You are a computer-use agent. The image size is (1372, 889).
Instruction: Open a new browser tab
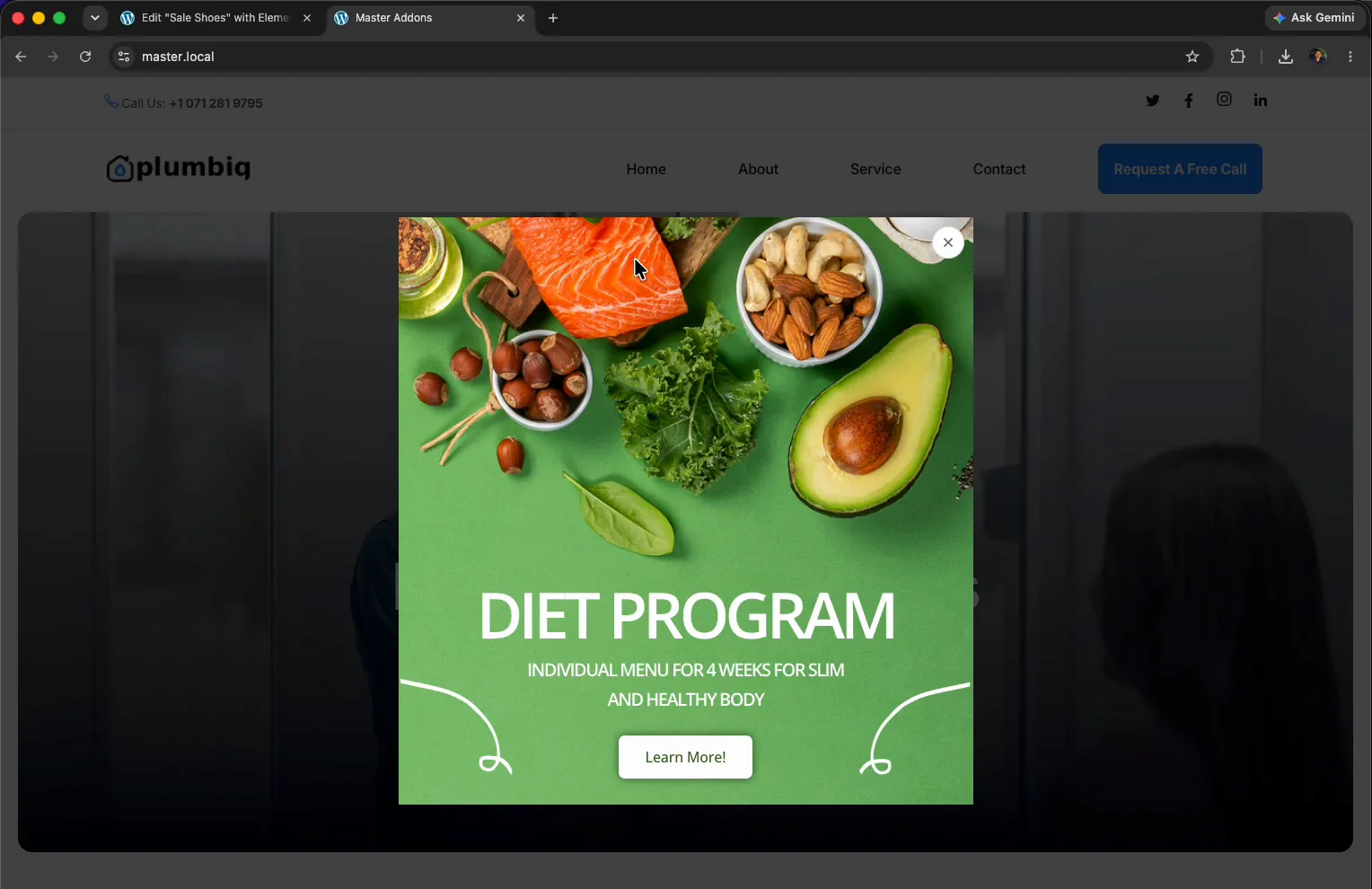coord(553,18)
